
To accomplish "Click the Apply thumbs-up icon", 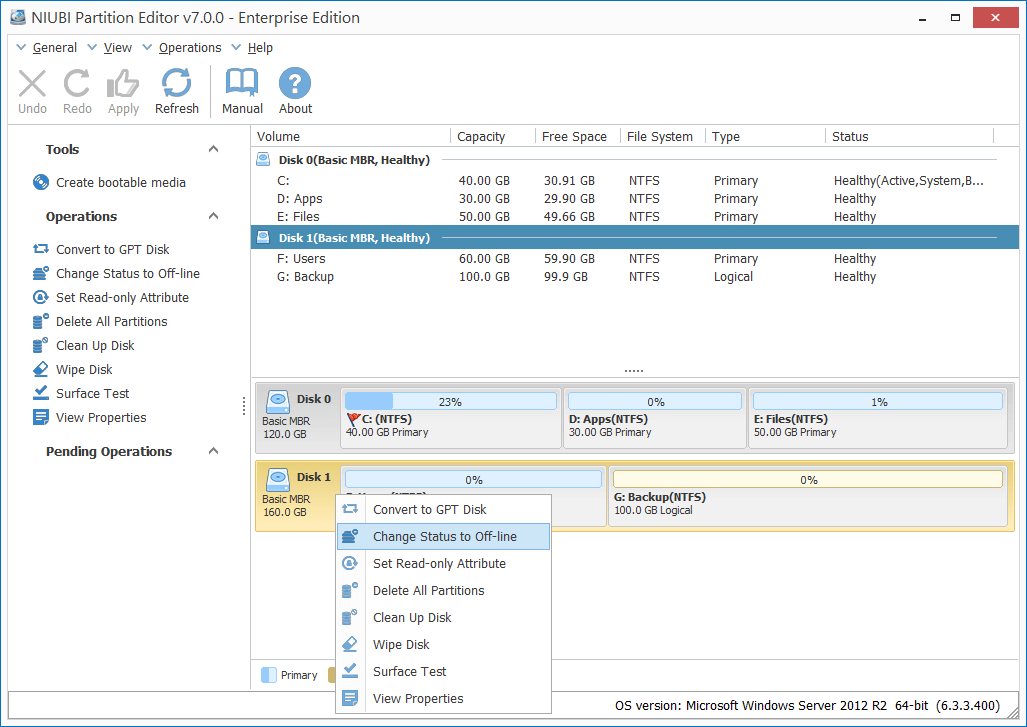I will click(x=123, y=84).
